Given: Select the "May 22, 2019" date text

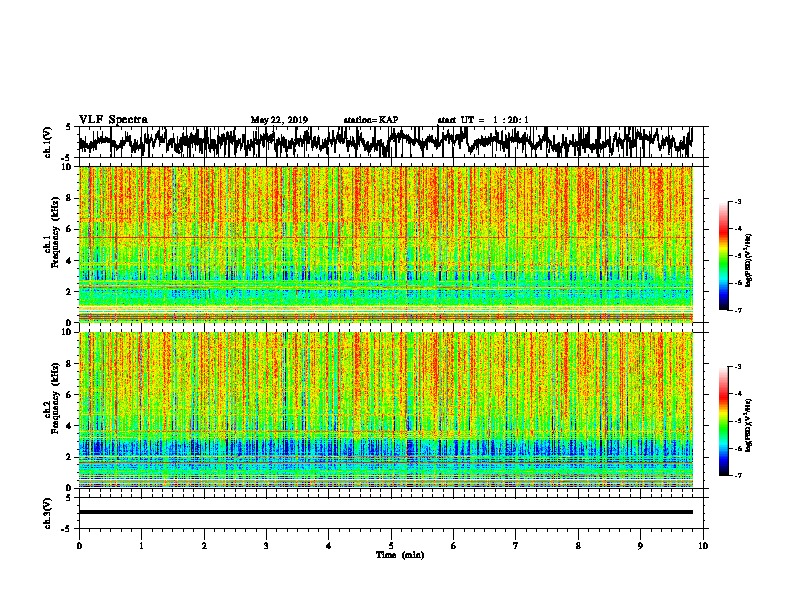Looking at the screenshot, I should 279,120.
